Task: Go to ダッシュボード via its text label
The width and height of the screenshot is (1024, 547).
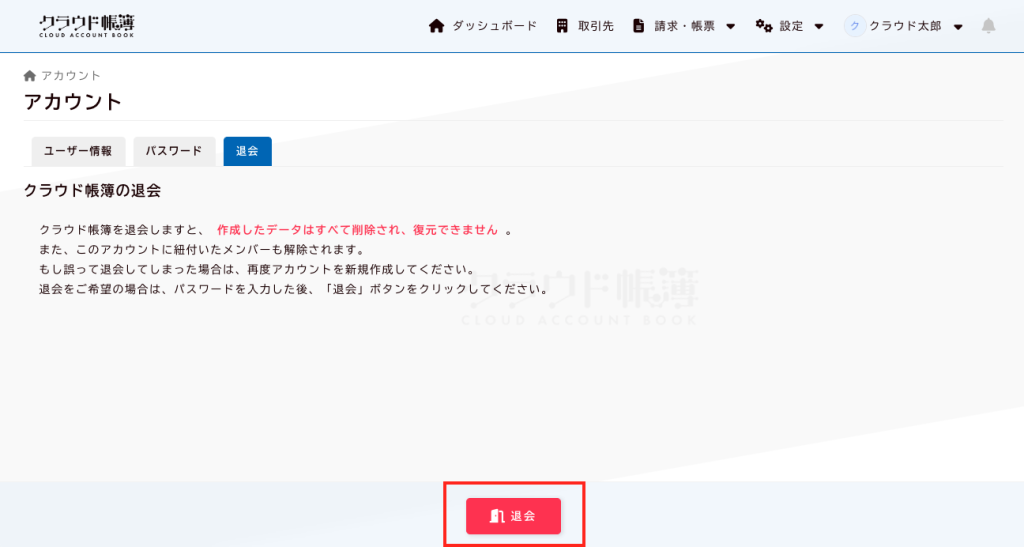Action: coord(494,26)
